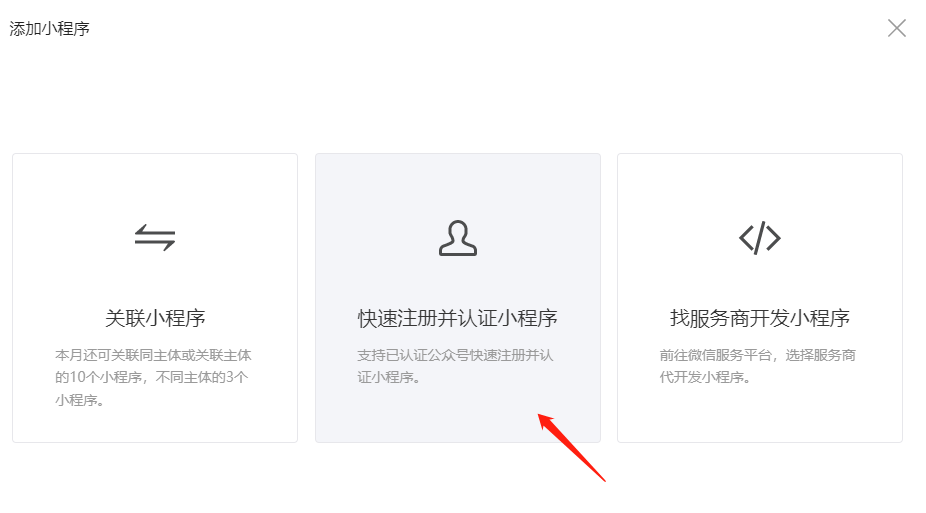Click blank area above the code brackets icon
The image size is (926, 513).
(760, 186)
